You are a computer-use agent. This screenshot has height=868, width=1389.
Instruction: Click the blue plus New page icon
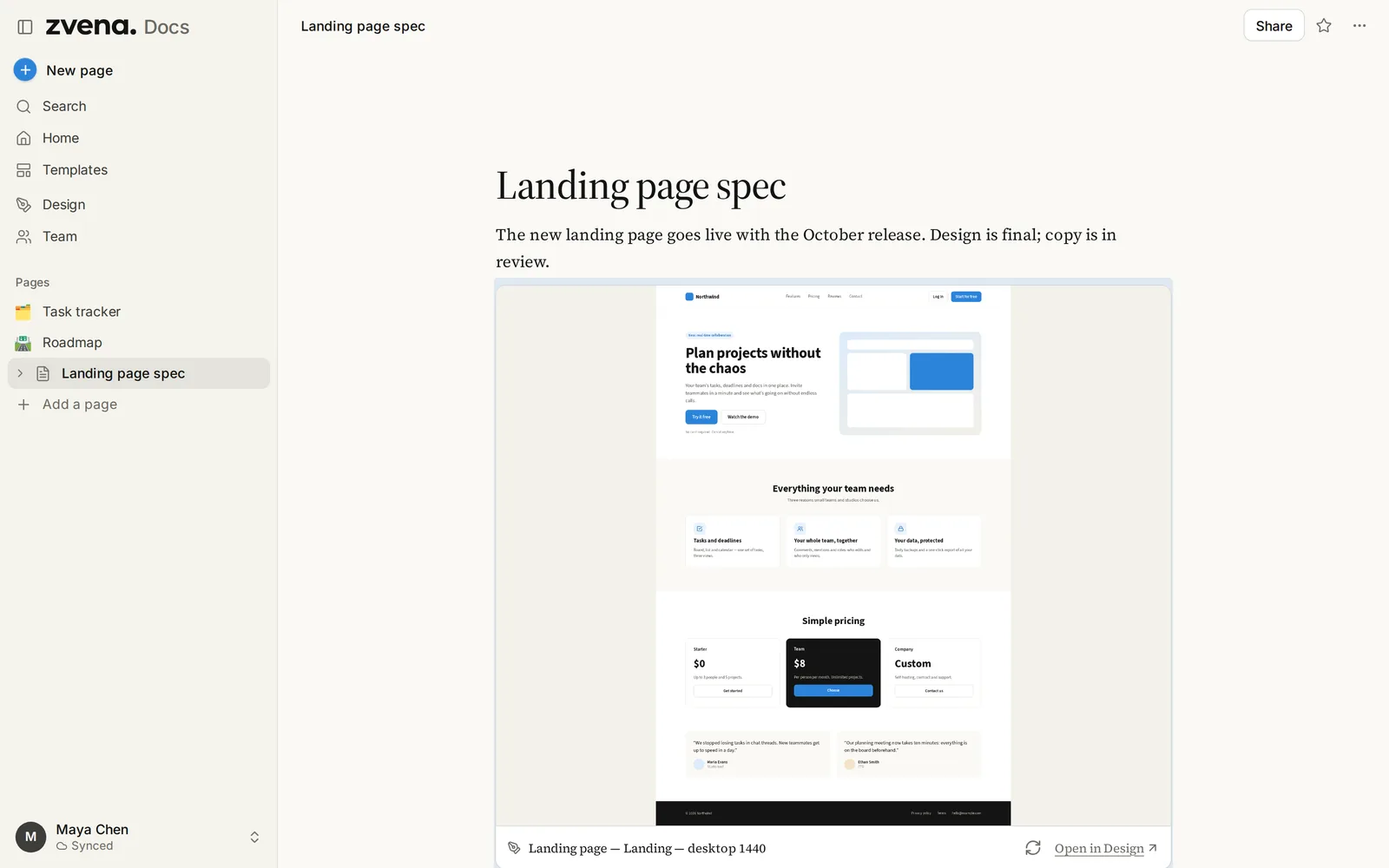point(25,69)
